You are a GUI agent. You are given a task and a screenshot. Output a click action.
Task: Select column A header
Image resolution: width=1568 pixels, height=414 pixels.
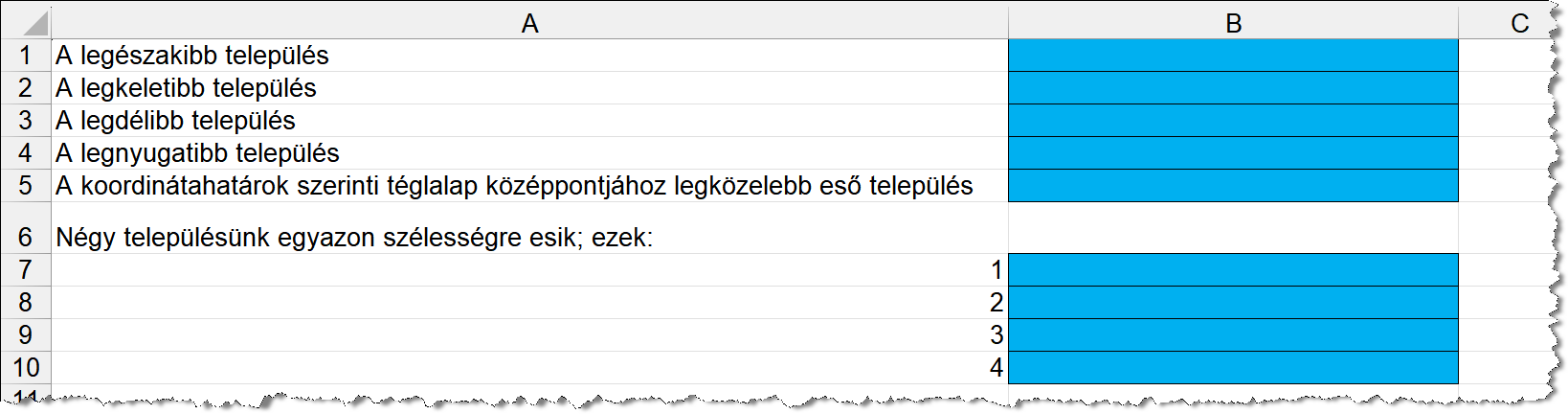click(529, 23)
